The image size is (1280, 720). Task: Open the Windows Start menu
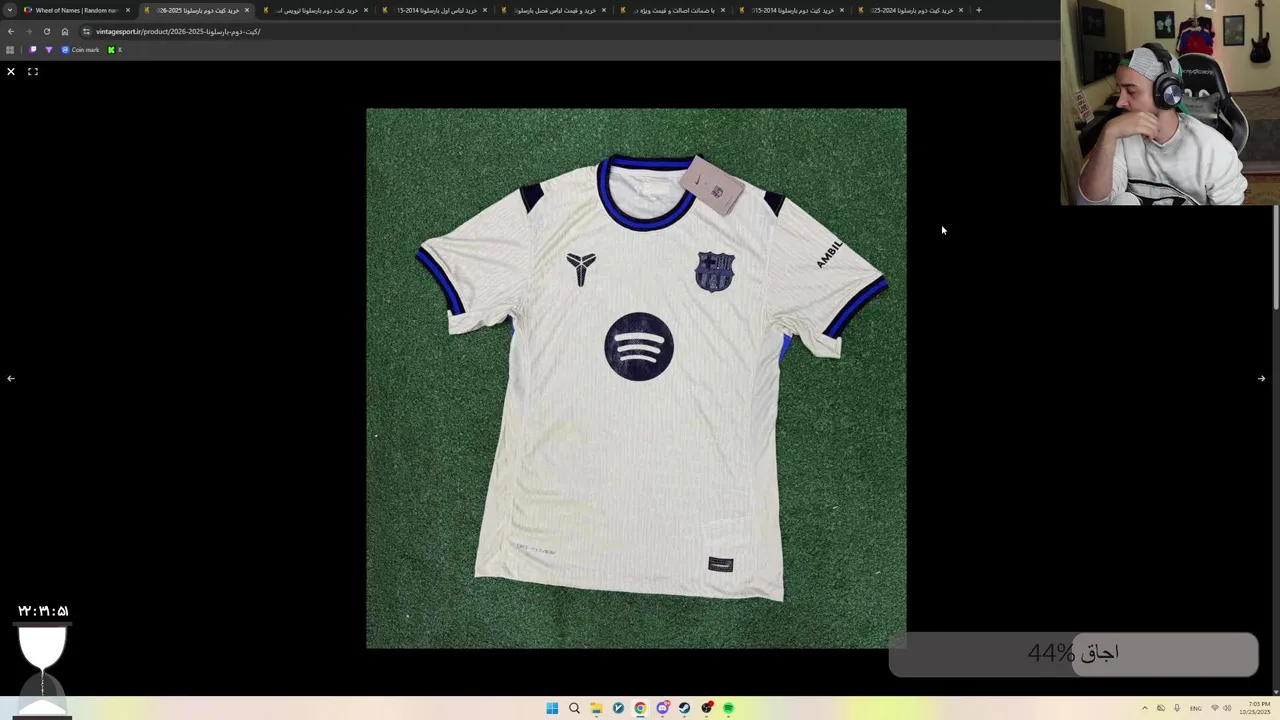[x=552, y=708]
